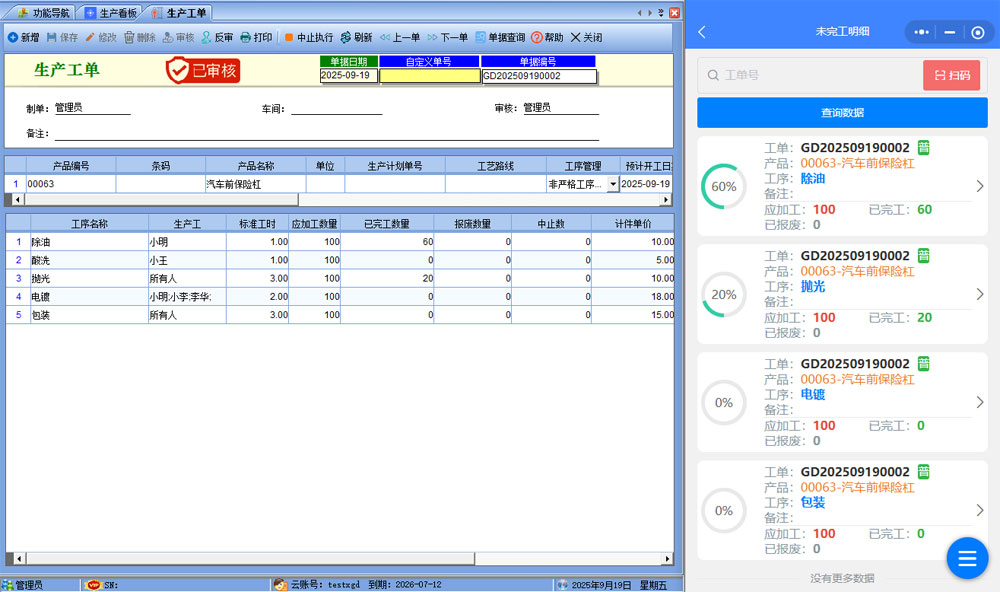Open 帮助 (Help) from the toolbar
The width and height of the screenshot is (1000, 592).
(547, 37)
